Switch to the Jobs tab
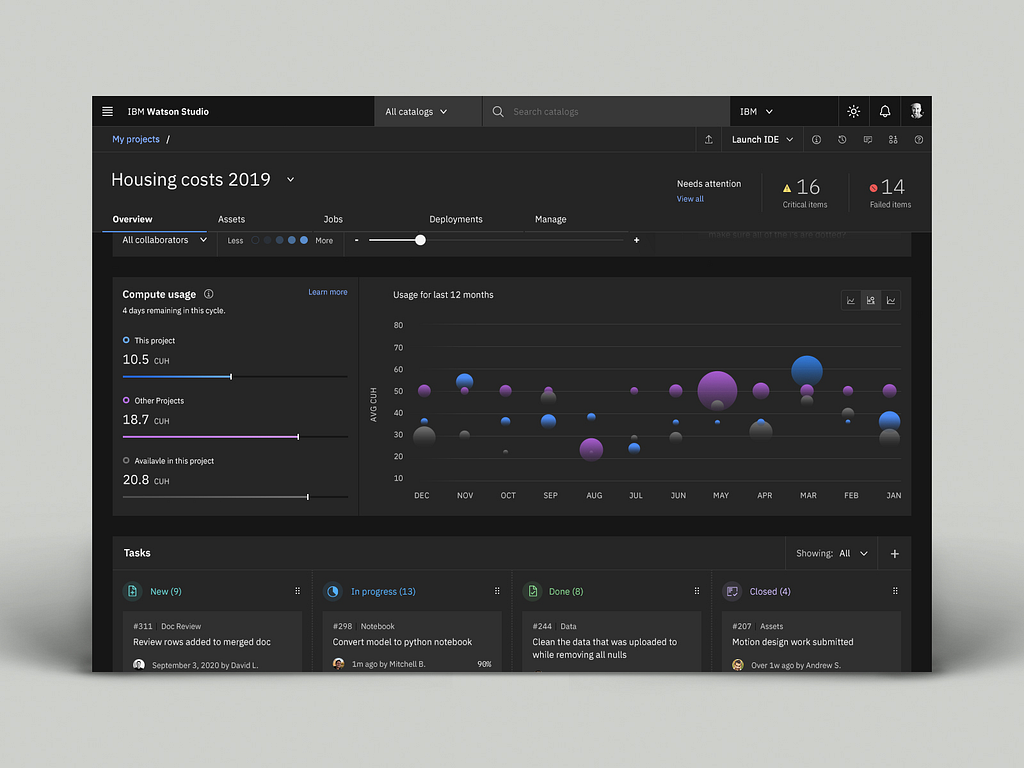The height and width of the screenshot is (768, 1024). (x=333, y=219)
